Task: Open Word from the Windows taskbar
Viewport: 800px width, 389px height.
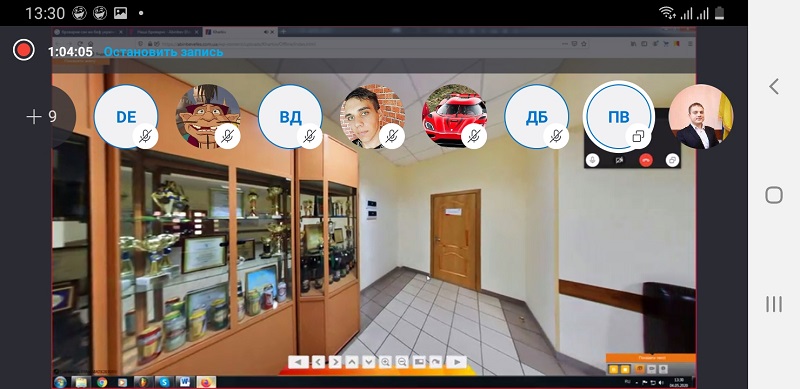Action: point(185,382)
